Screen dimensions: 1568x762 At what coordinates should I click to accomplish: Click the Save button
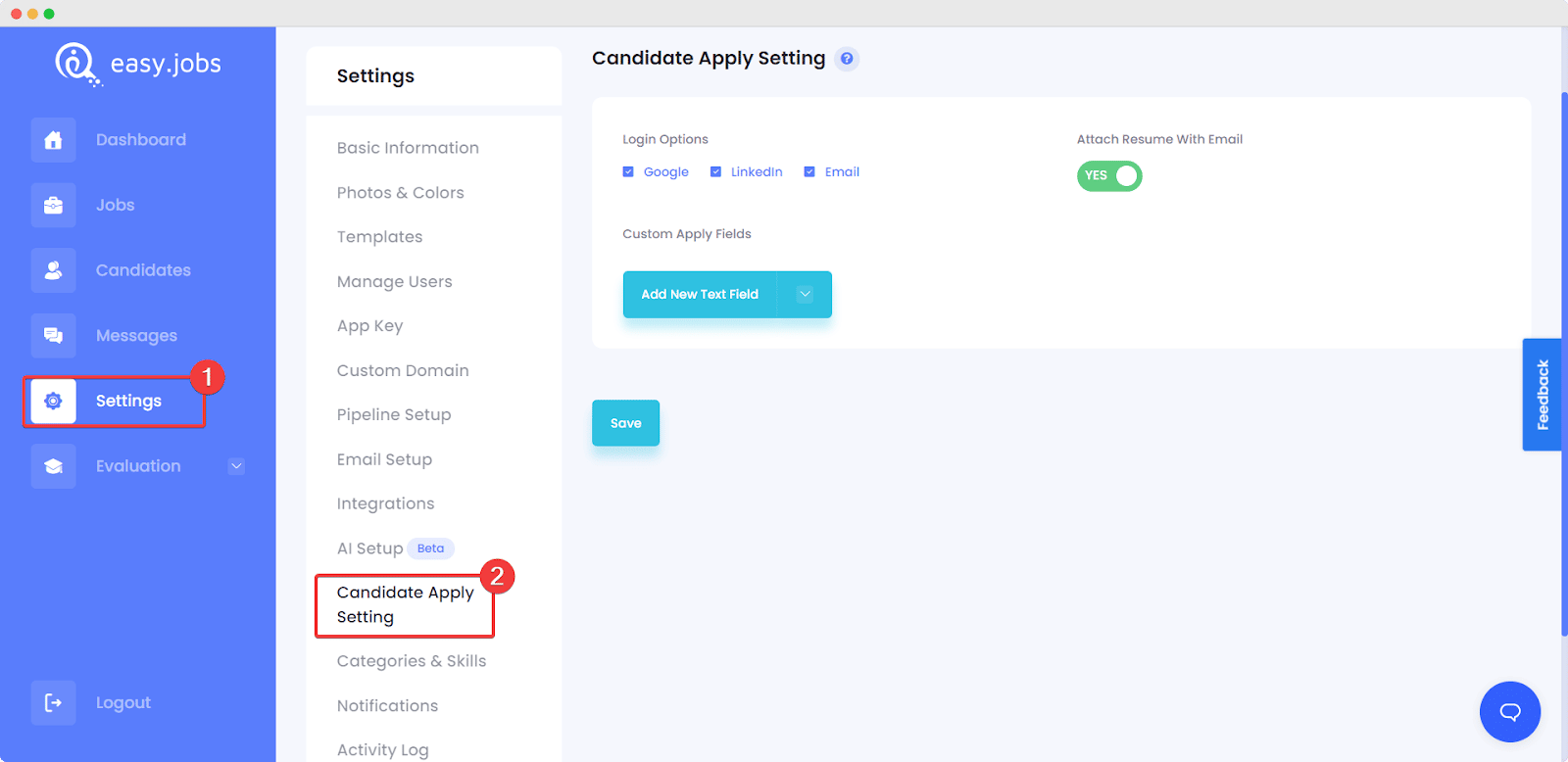click(x=625, y=423)
